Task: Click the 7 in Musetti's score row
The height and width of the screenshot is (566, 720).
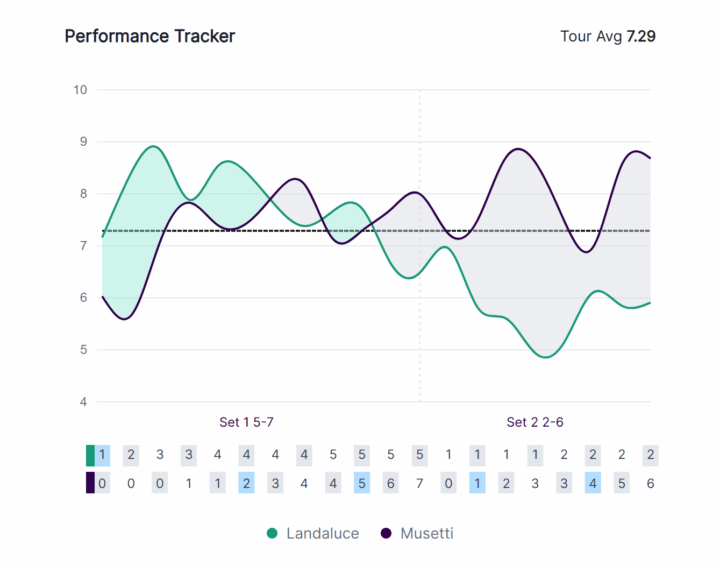Action: point(419,483)
